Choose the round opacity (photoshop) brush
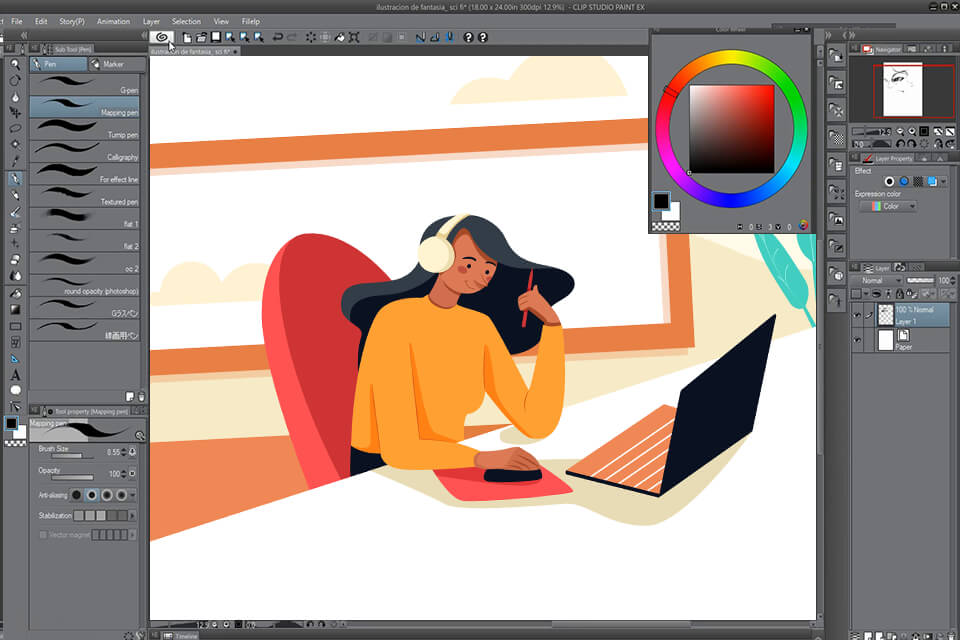This screenshot has width=960, height=640. [84, 286]
